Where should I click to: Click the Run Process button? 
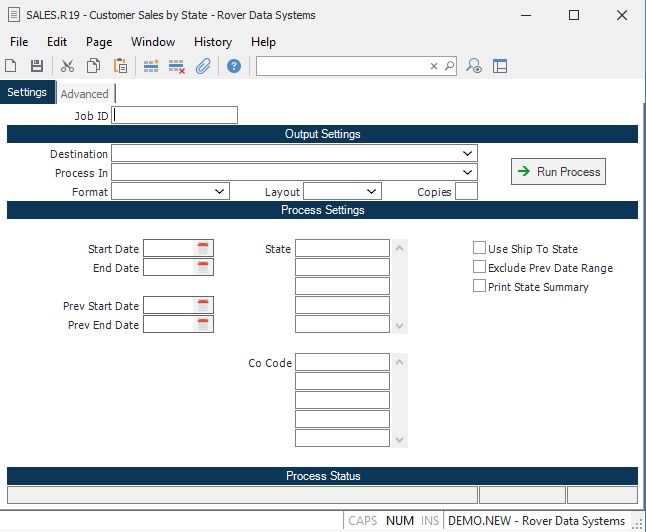[x=558, y=172]
